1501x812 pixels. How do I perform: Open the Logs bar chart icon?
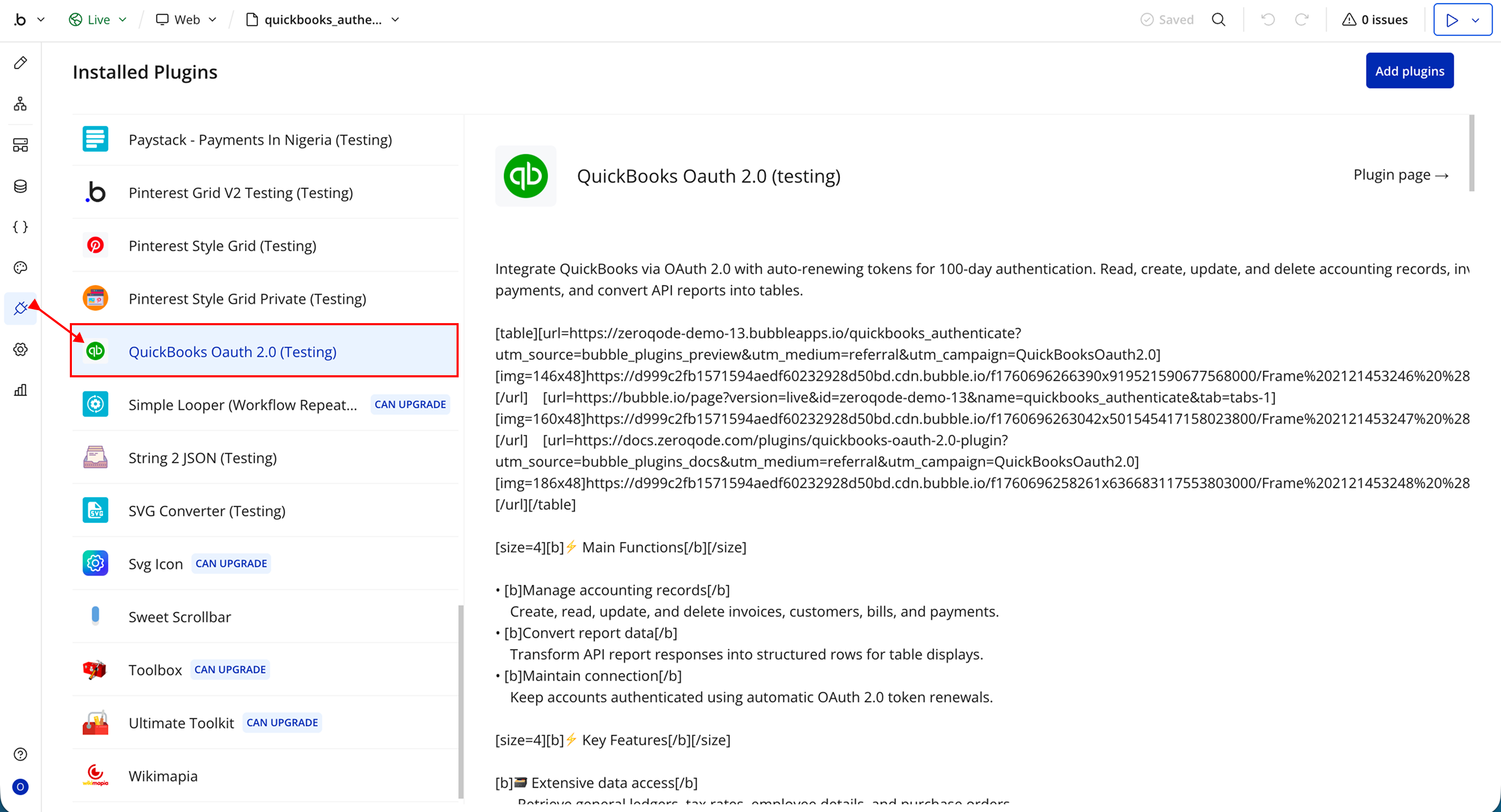(x=20, y=390)
